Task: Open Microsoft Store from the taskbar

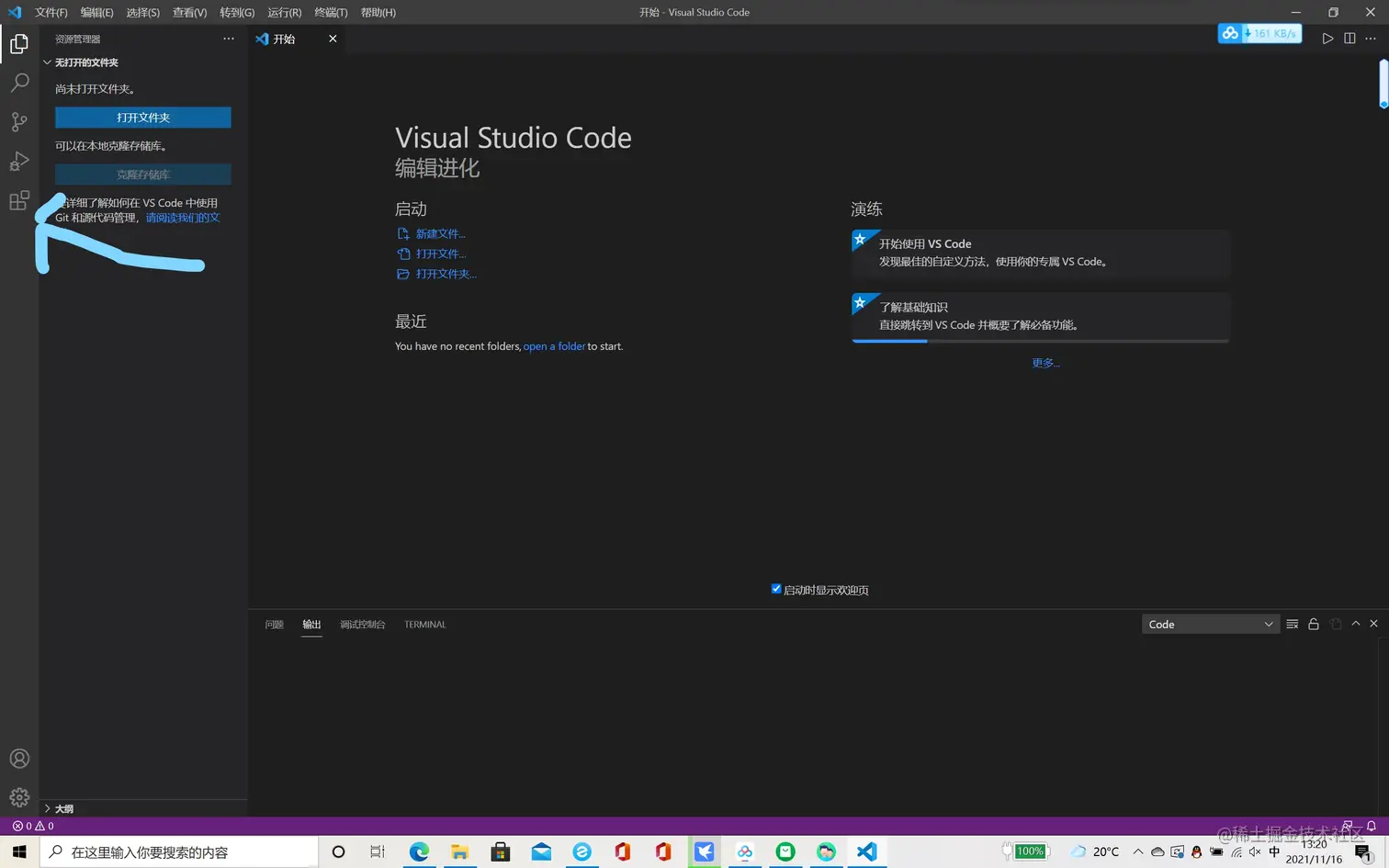Action: 501,851
